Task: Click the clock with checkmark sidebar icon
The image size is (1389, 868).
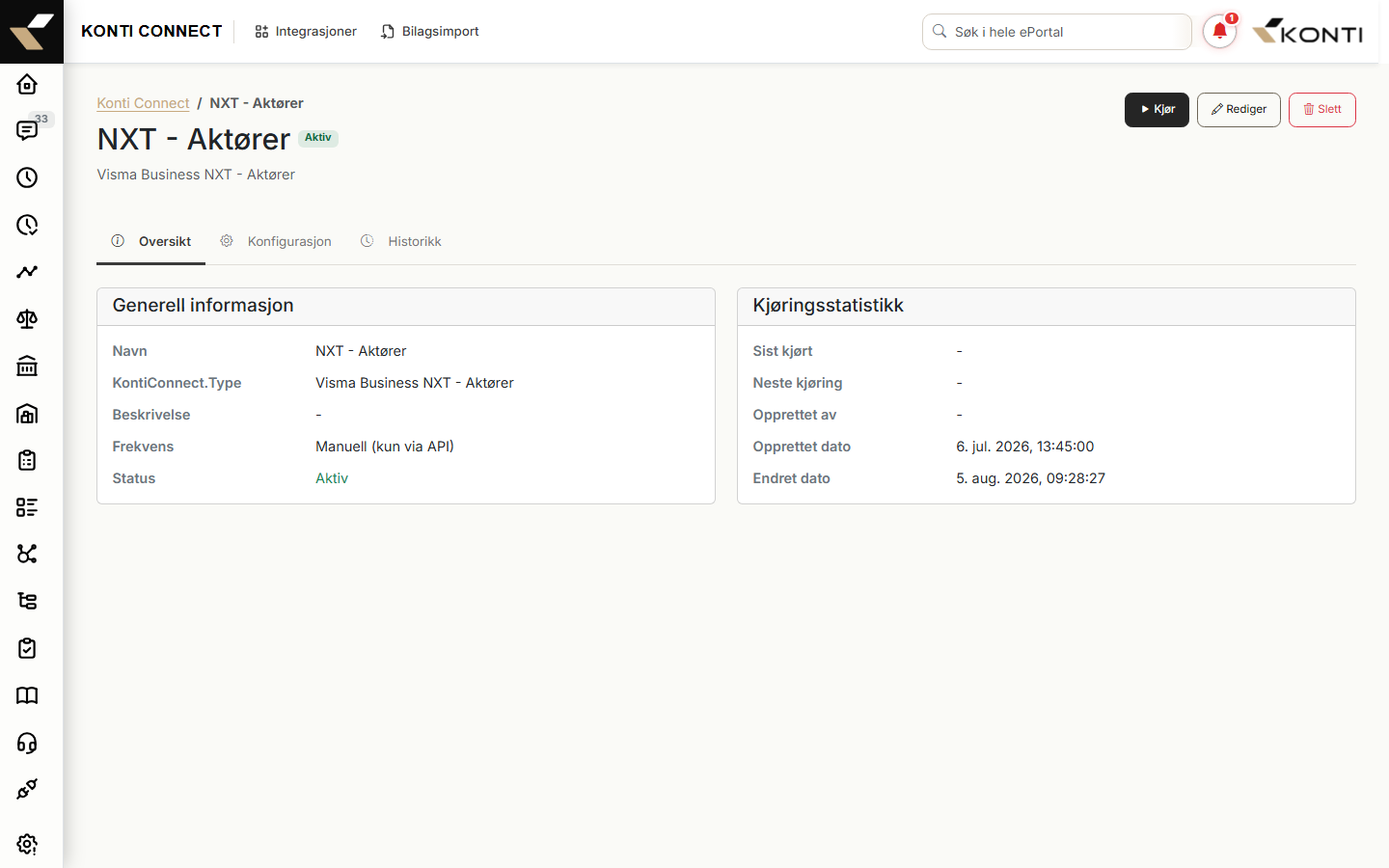Action: coord(27,225)
